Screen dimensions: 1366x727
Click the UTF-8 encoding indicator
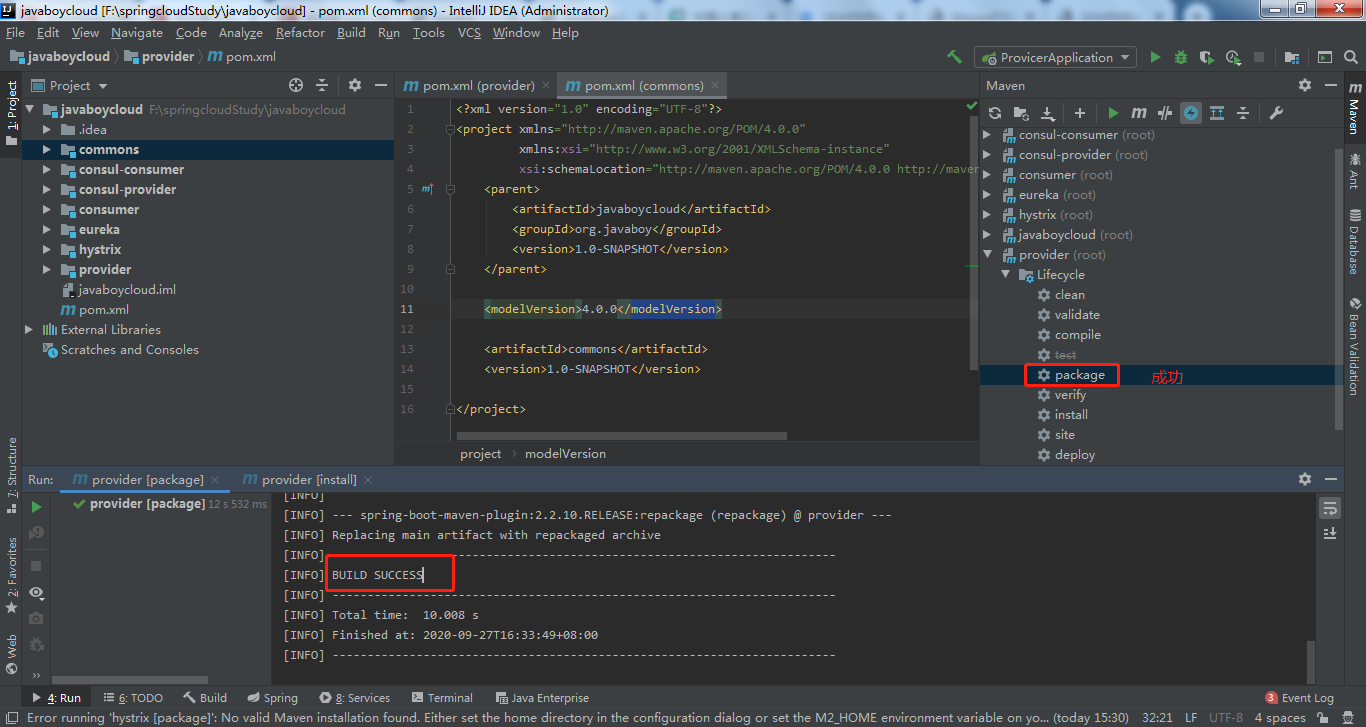point(1226,717)
